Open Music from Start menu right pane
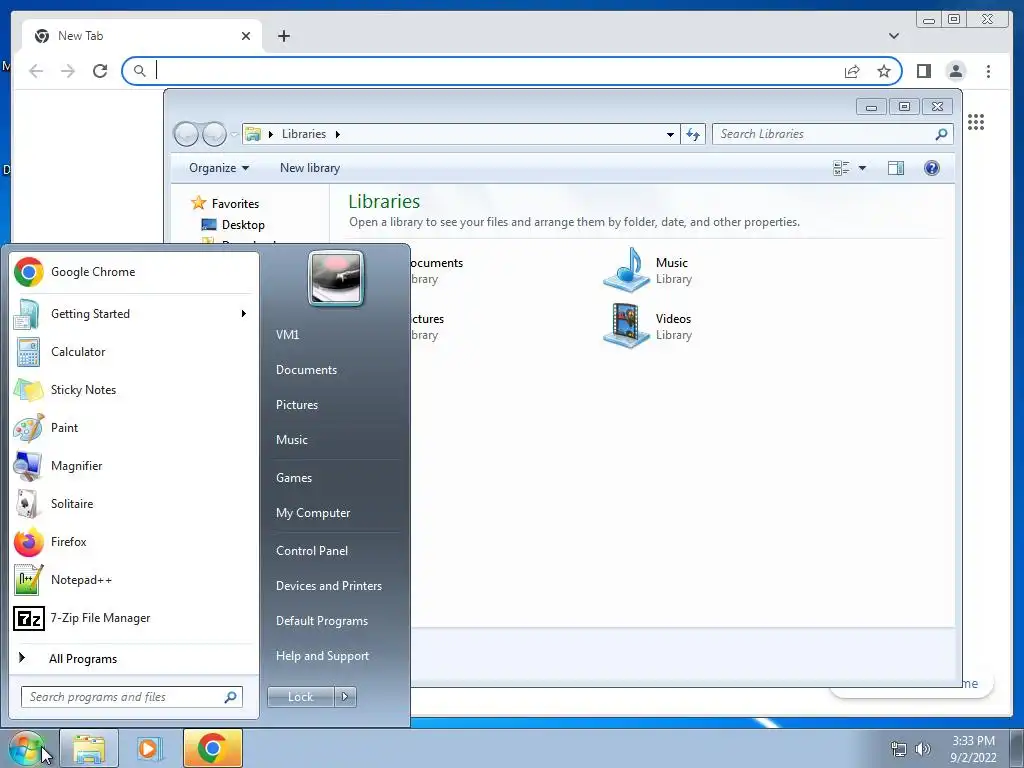Screen dimensions: 1024x768 click(292, 440)
